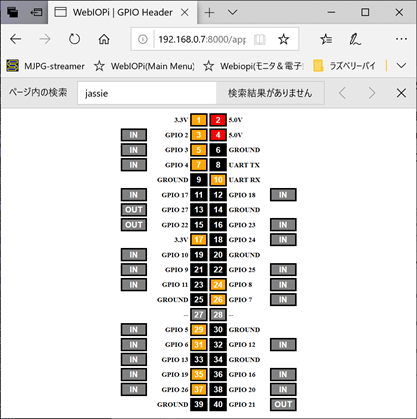Add page to favorites with star icon
Screen dimensions: 417x419
tap(284, 39)
